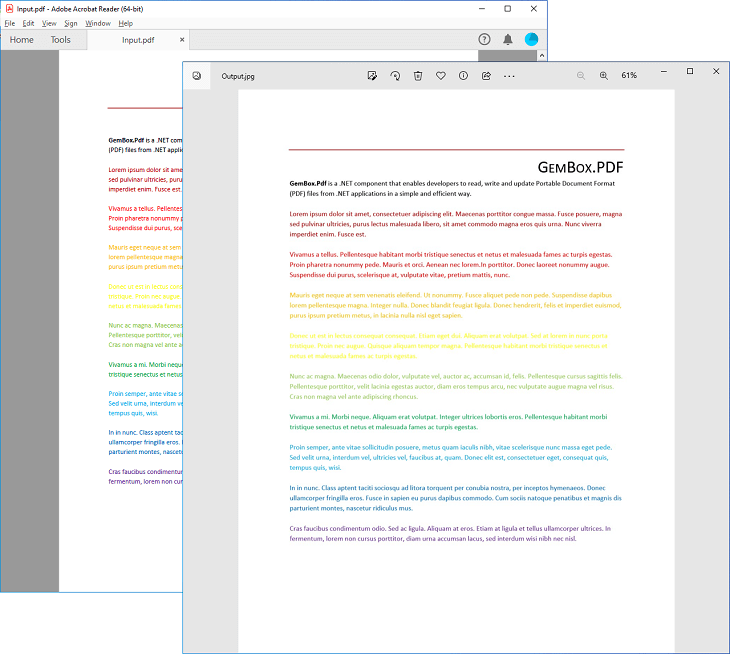Click the 61% zoom level indicator

click(629, 76)
